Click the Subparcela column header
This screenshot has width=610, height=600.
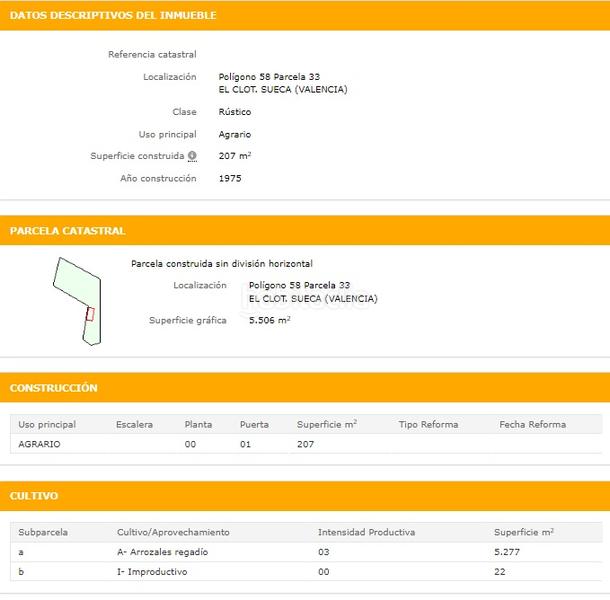(43, 533)
